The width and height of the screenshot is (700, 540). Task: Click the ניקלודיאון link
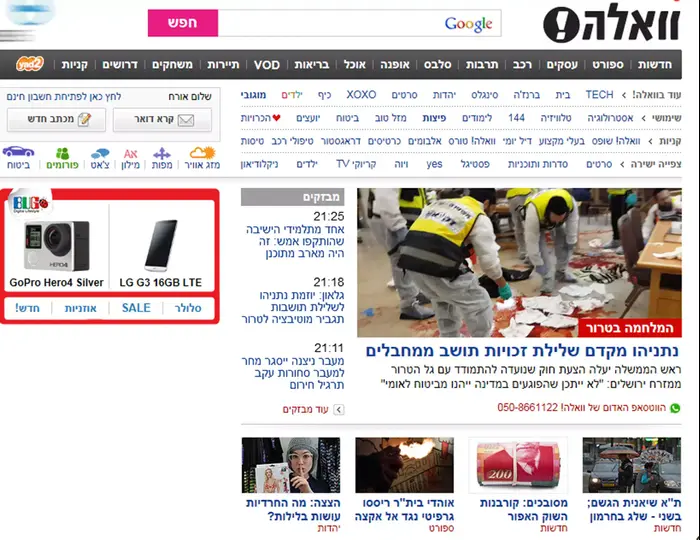(x=259, y=164)
